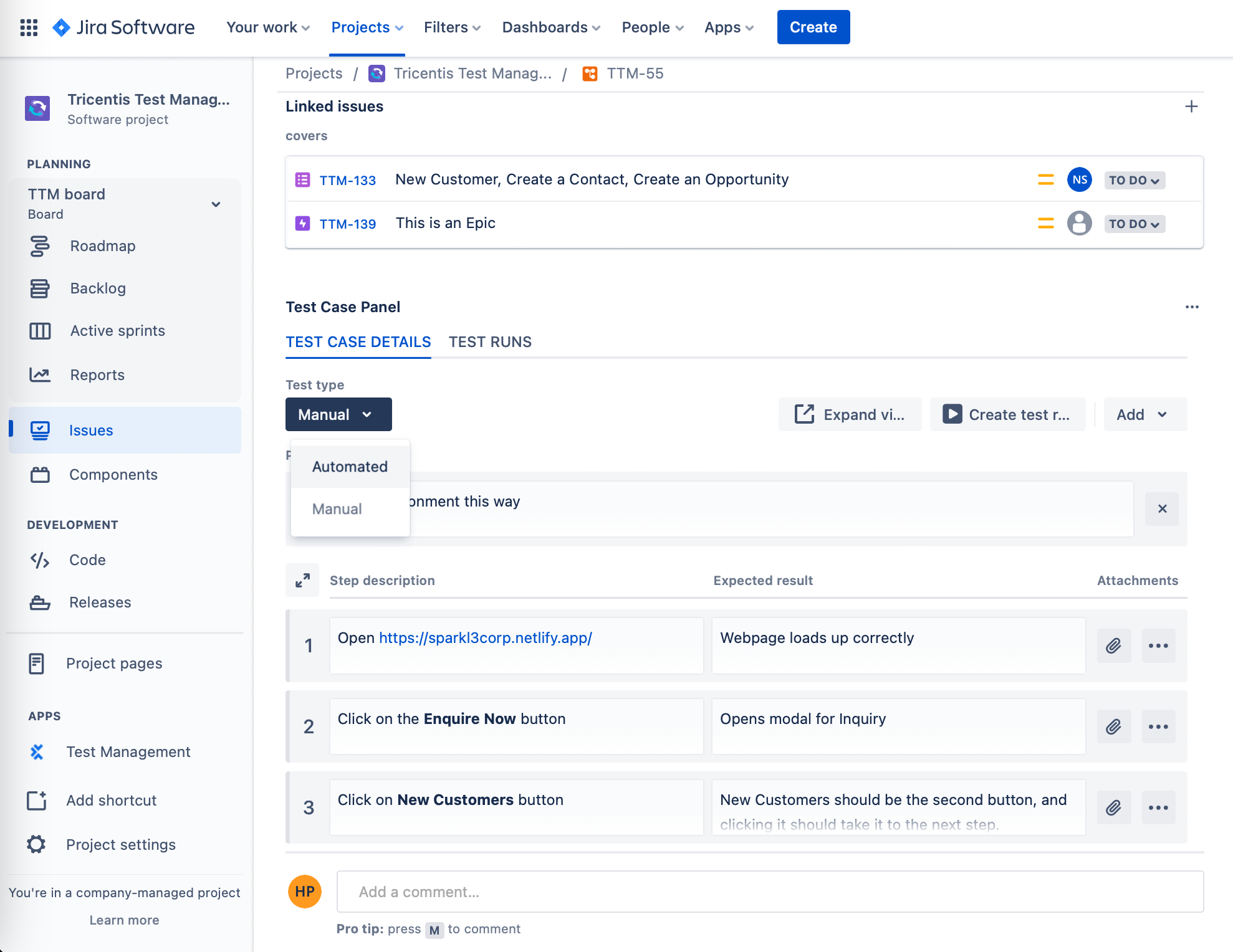The height and width of the screenshot is (952, 1233).
Task: Open linked issue TTM-133
Action: tap(348, 181)
